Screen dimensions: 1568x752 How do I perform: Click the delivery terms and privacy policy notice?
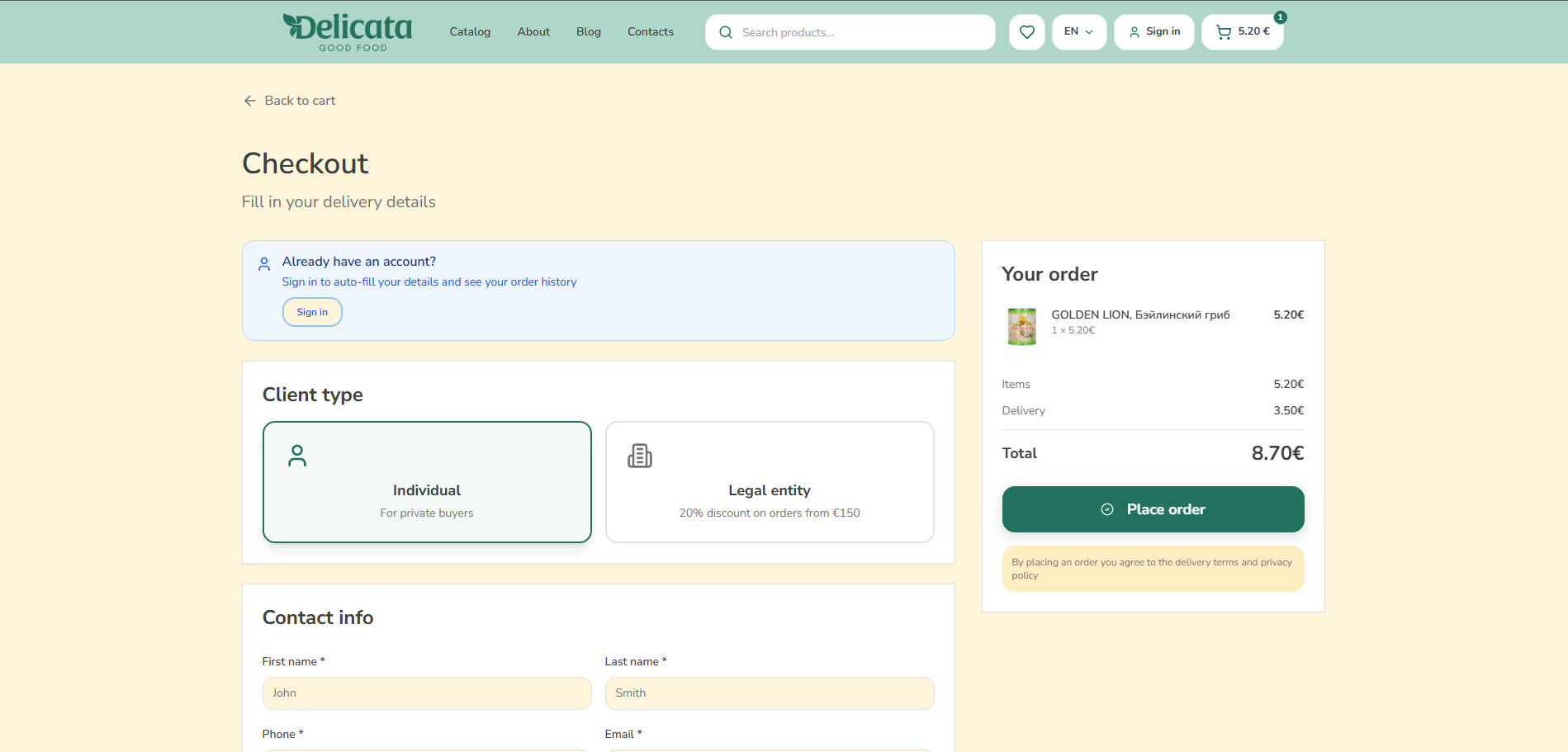point(1153,569)
